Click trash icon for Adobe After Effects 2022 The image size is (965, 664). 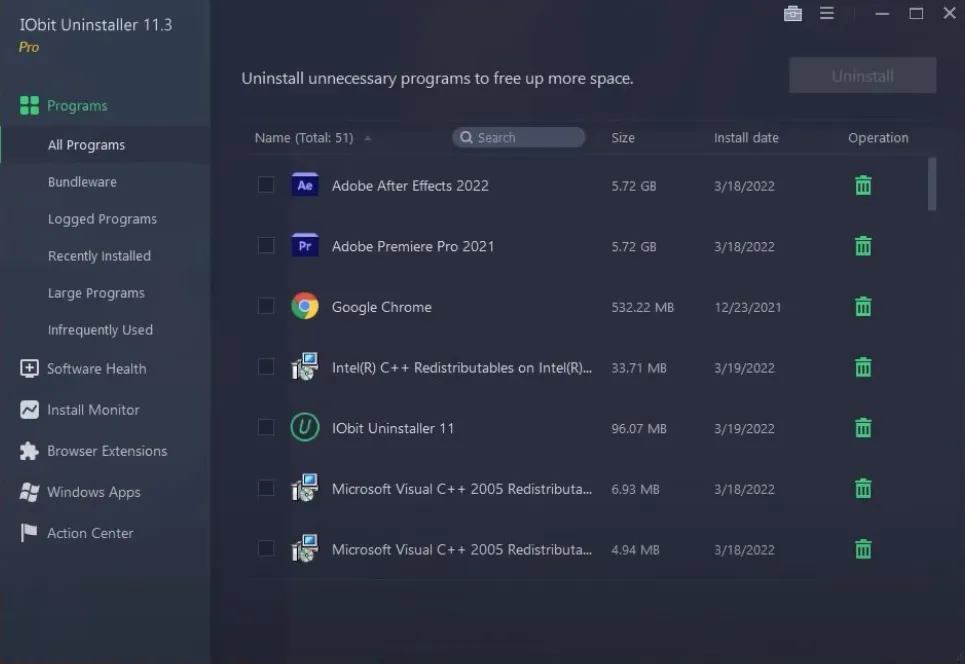point(863,185)
